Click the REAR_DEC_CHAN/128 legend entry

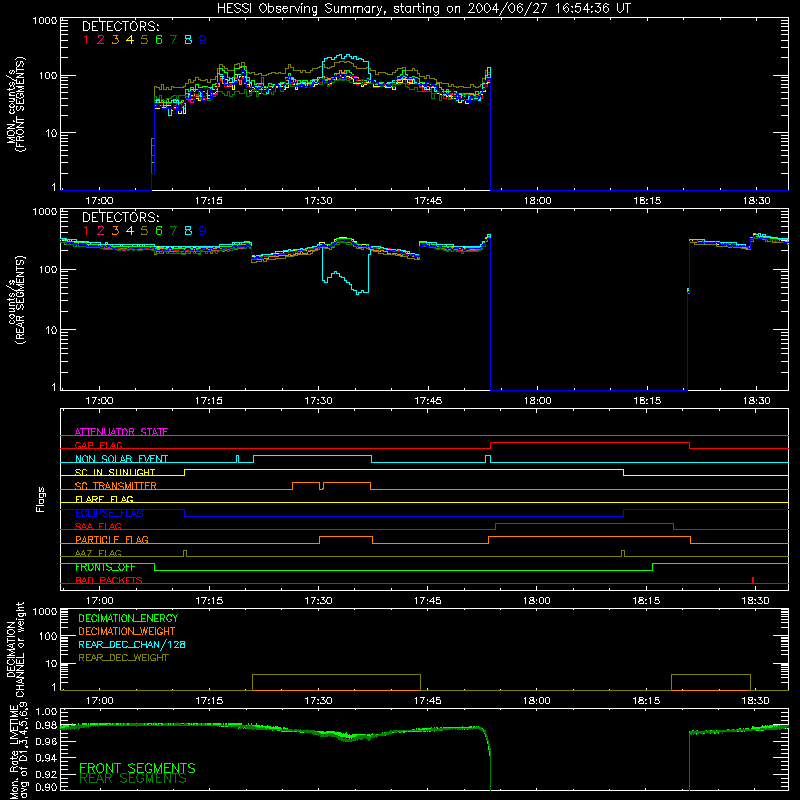(x=132, y=645)
